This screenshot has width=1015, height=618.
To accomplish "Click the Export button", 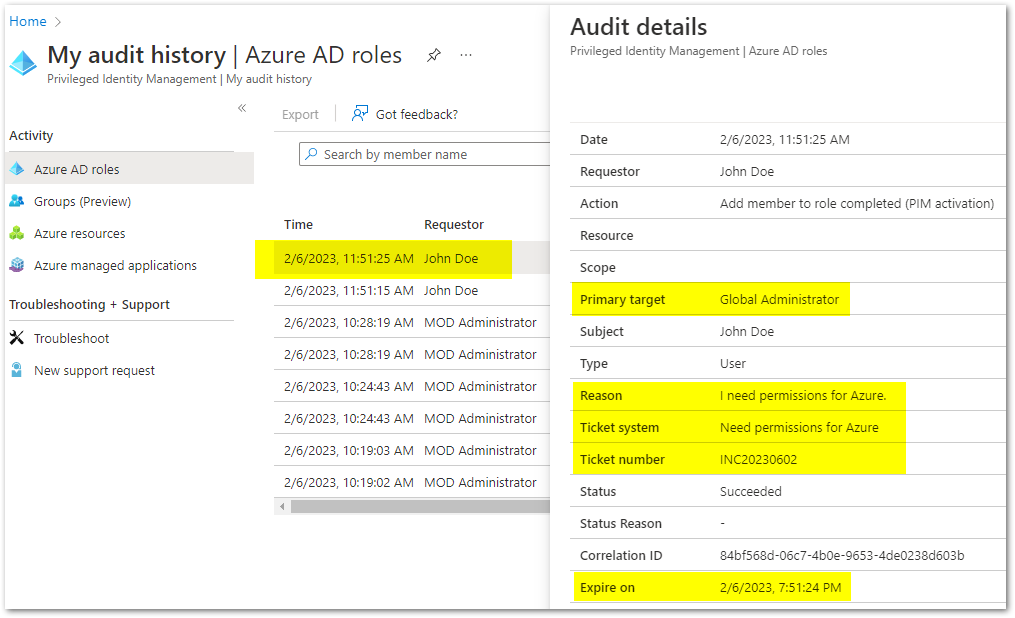I will click(x=300, y=115).
